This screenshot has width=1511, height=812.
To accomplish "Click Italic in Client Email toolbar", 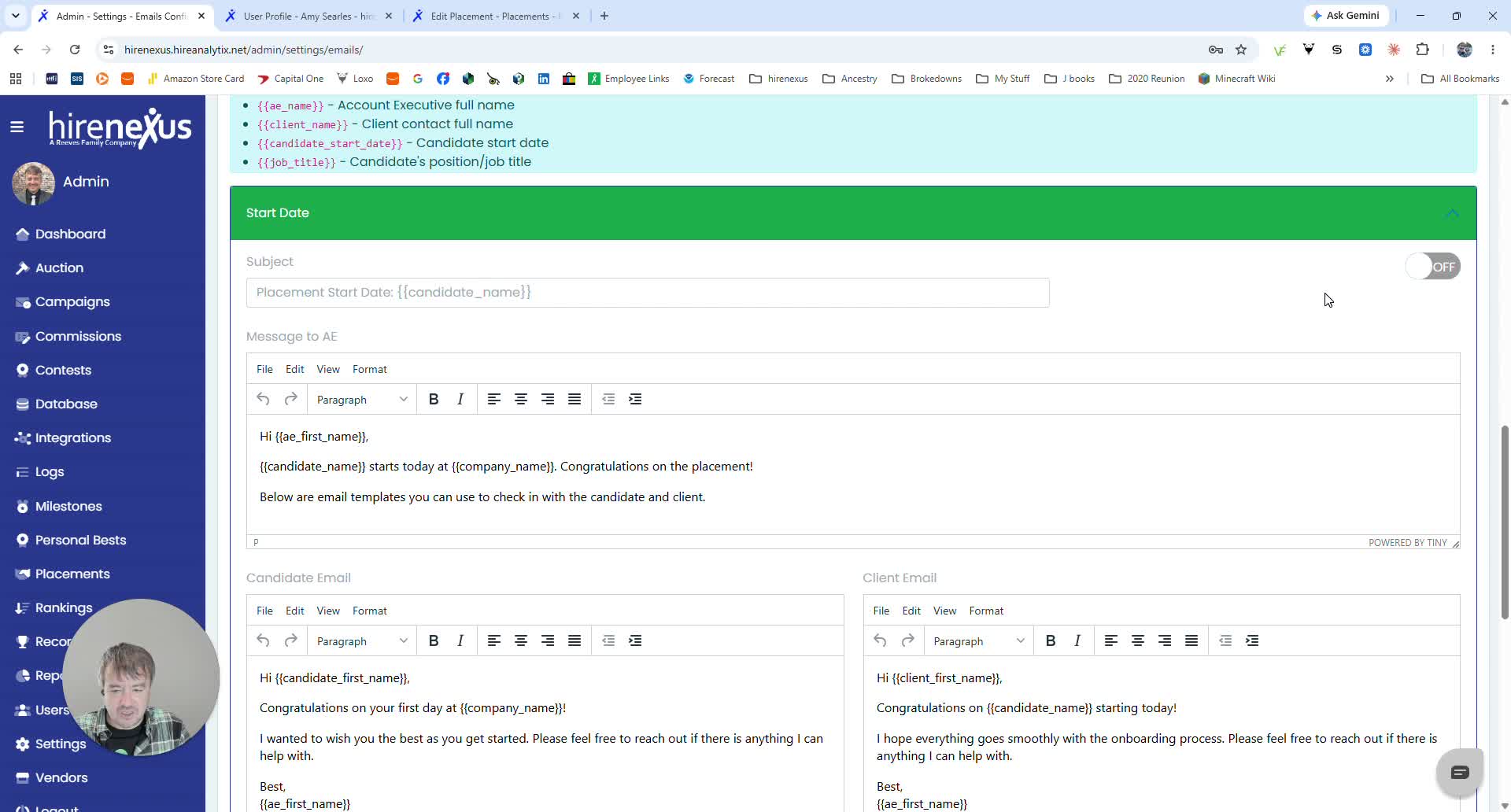I will click(x=1077, y=641).
